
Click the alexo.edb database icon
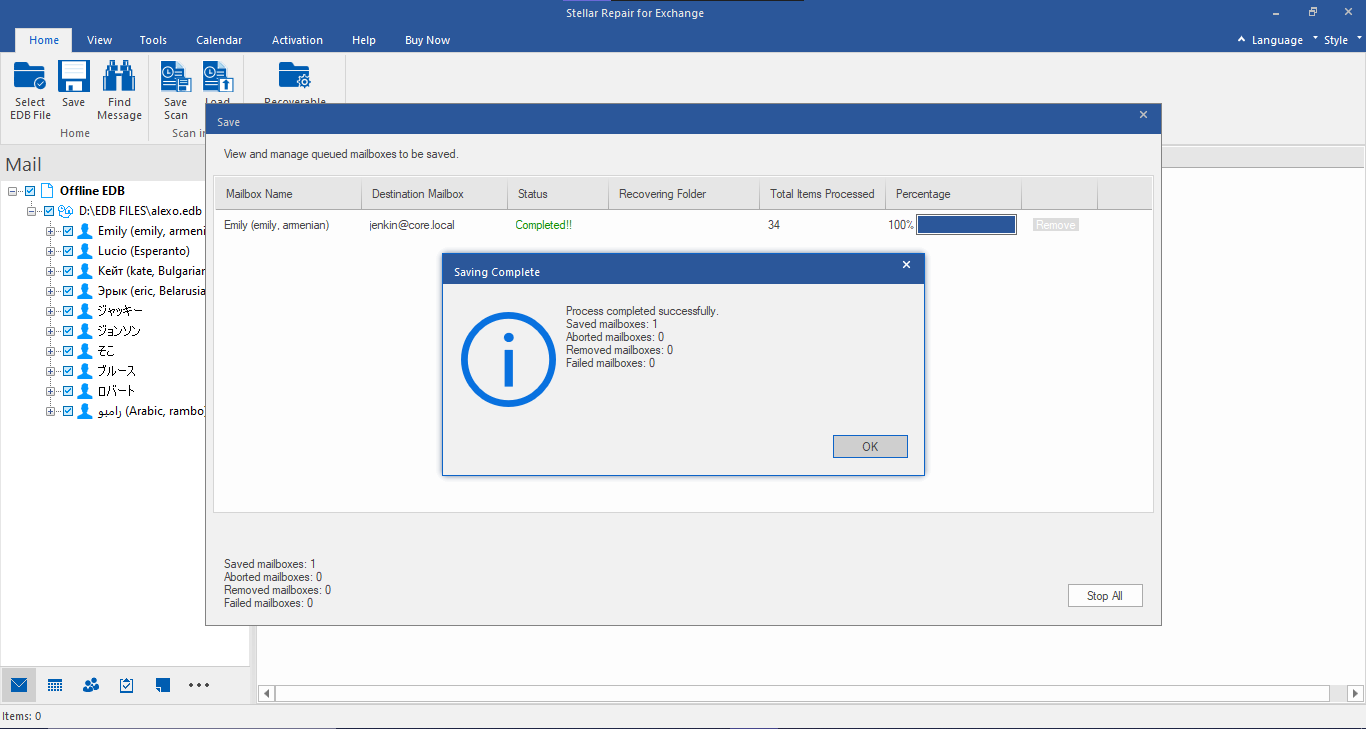pos(66,211)
